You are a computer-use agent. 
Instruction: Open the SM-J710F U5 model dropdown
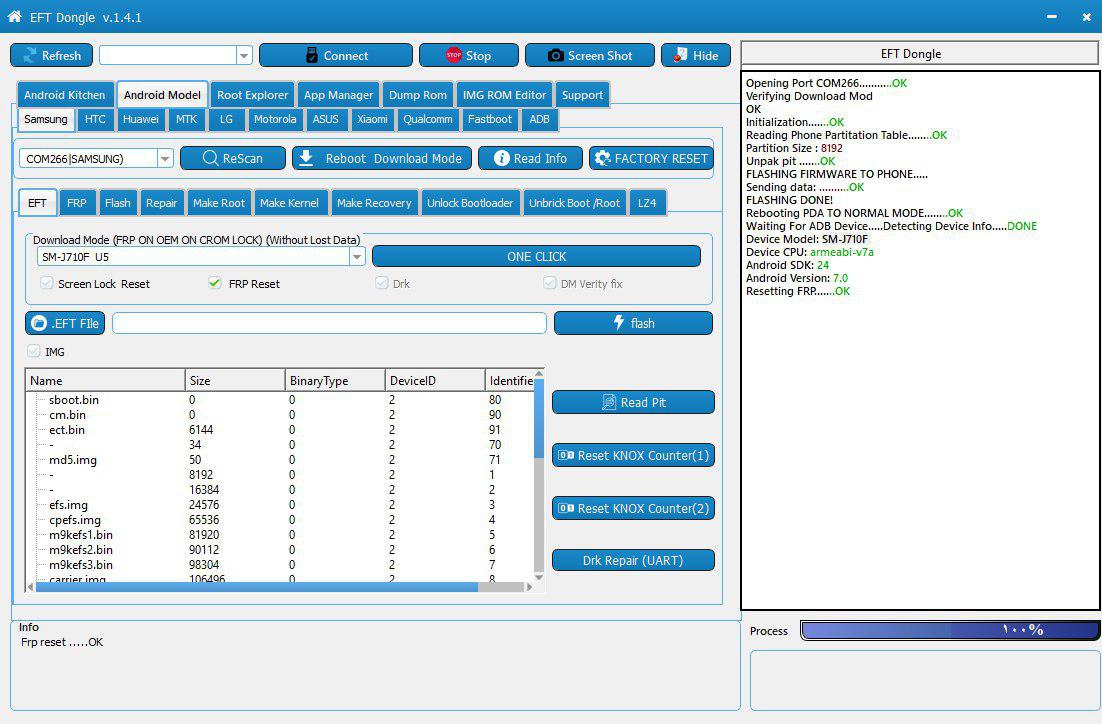[x=357, y=257]
